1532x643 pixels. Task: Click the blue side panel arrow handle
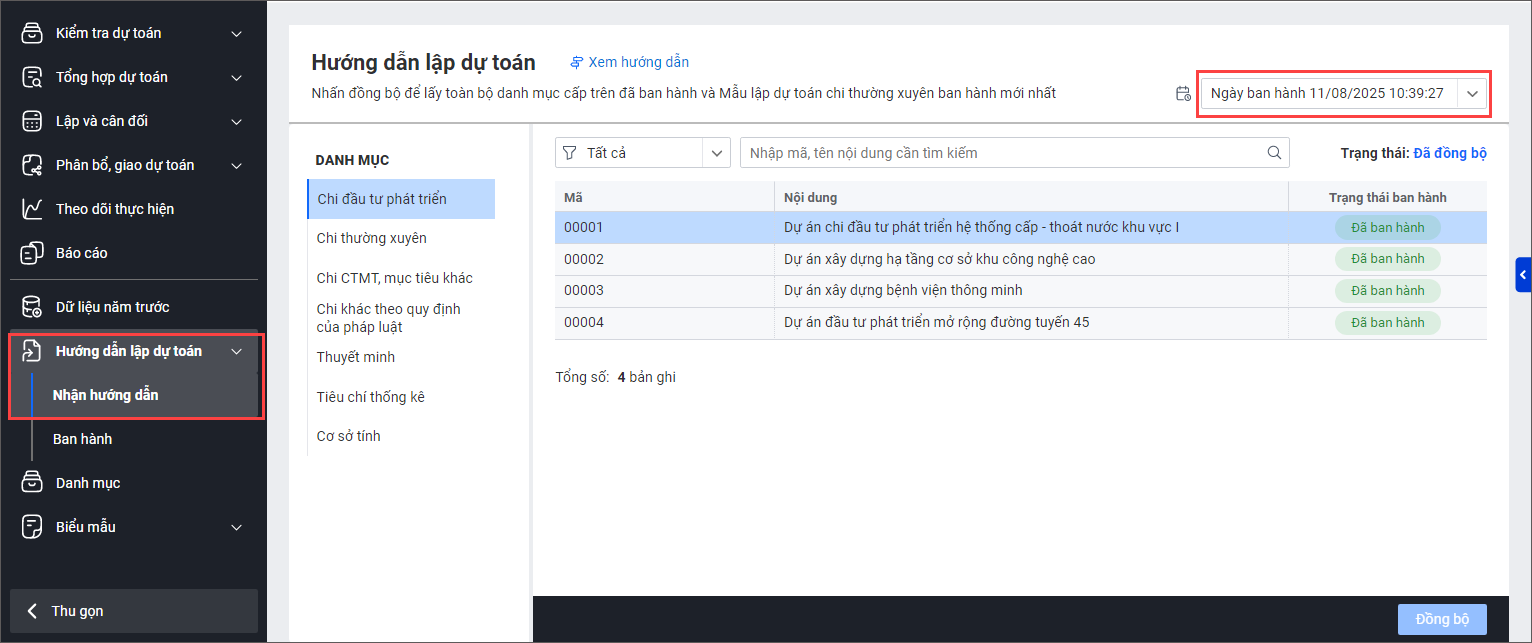pyautogui.click(x=1523, y=274)
